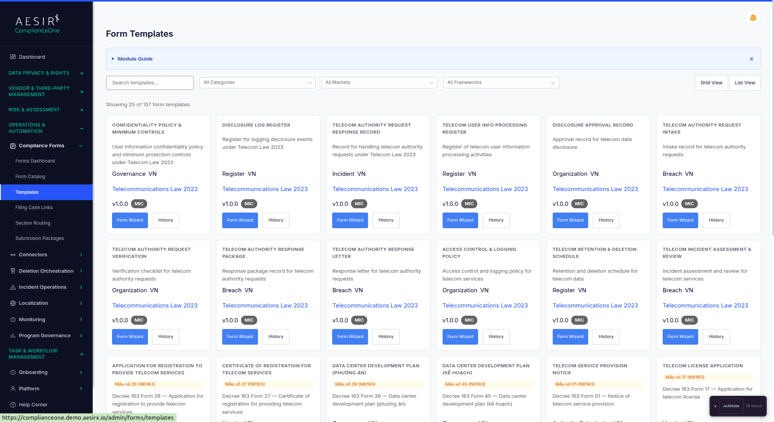Click the Onboarding icon in sidebar

pos(13,372)
